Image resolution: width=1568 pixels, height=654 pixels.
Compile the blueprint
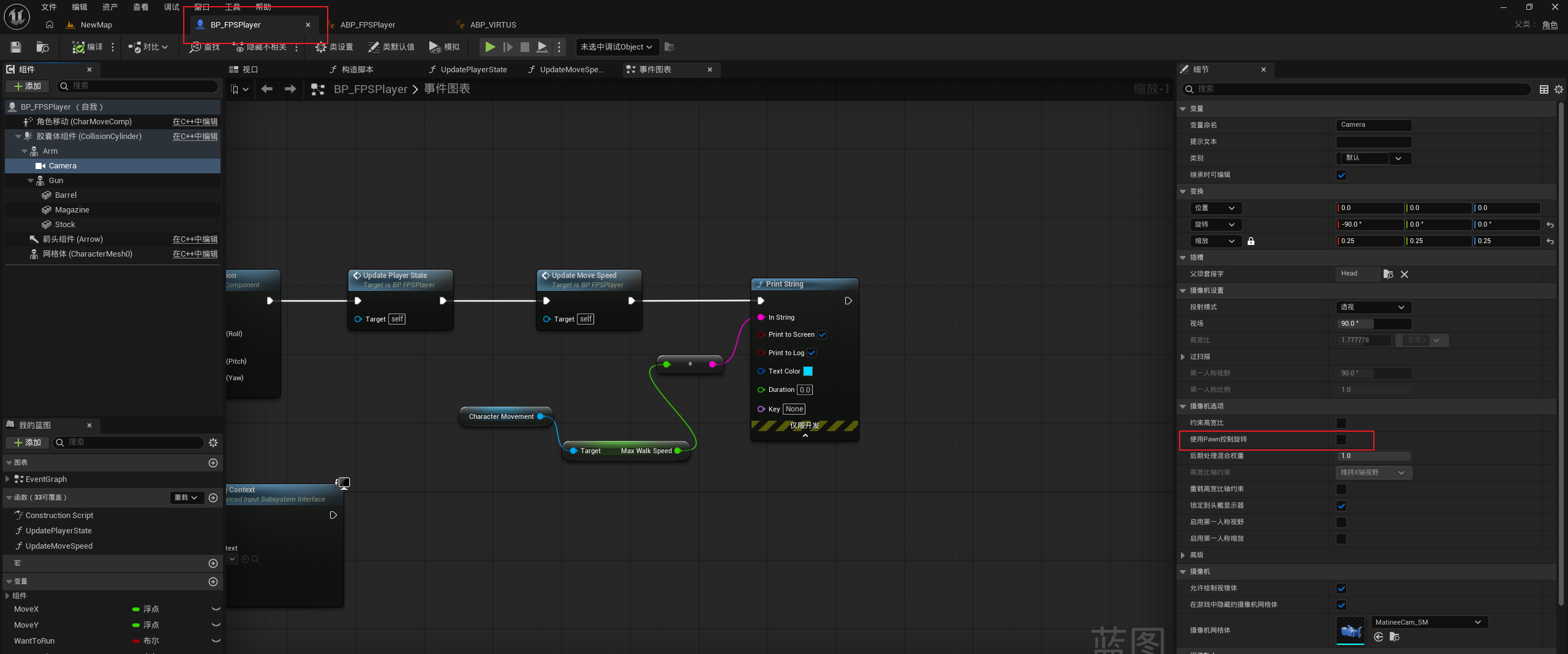click(87, 47)
